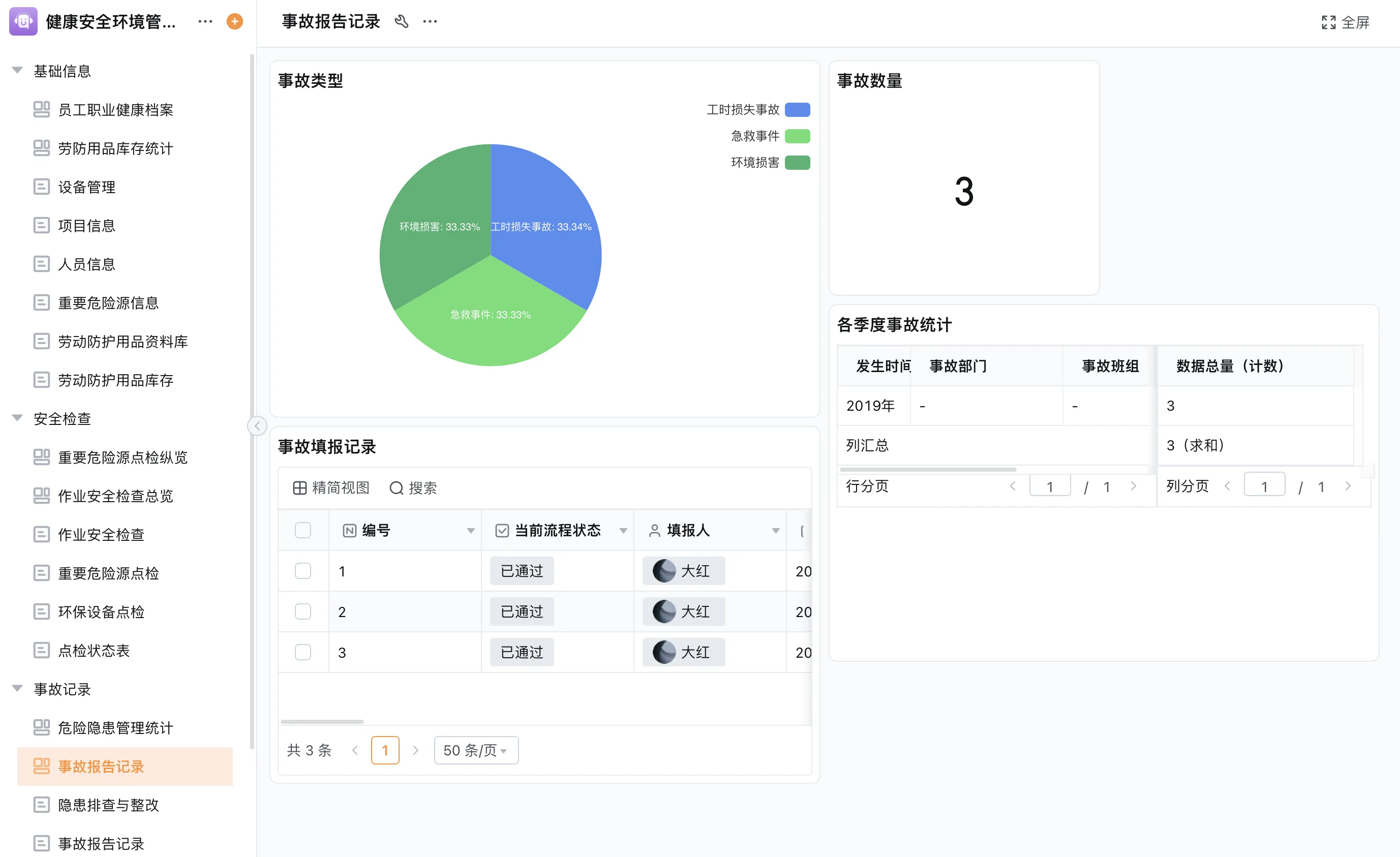This screenshot has height=857, width=1400.
Task: Click the 2019年 cell in quarterly table
Action: [x=873, y=406]
